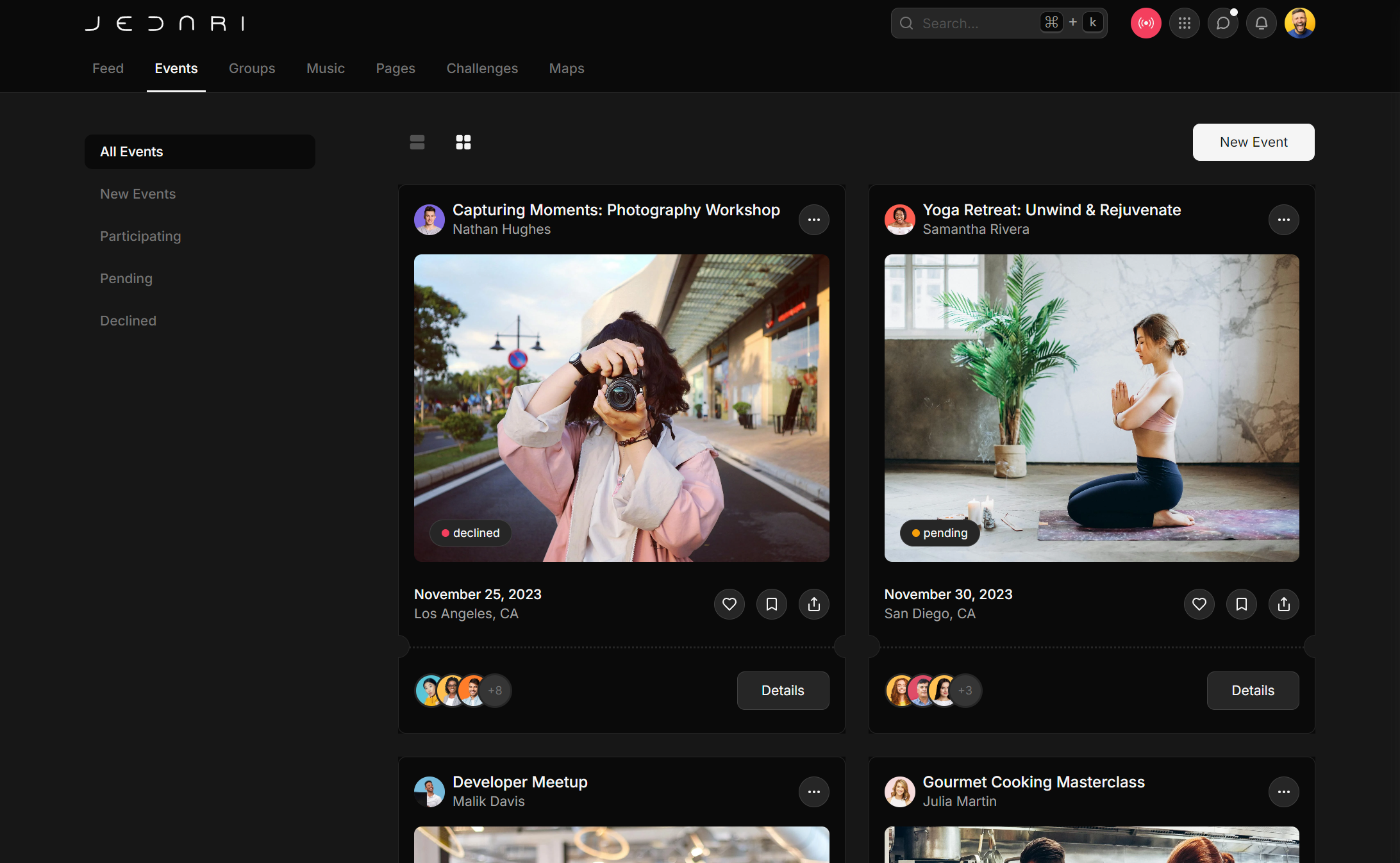Click organizer name Malik Davis
The height and width of the screenshot is (863, 1400).
(x=488, y=801)
